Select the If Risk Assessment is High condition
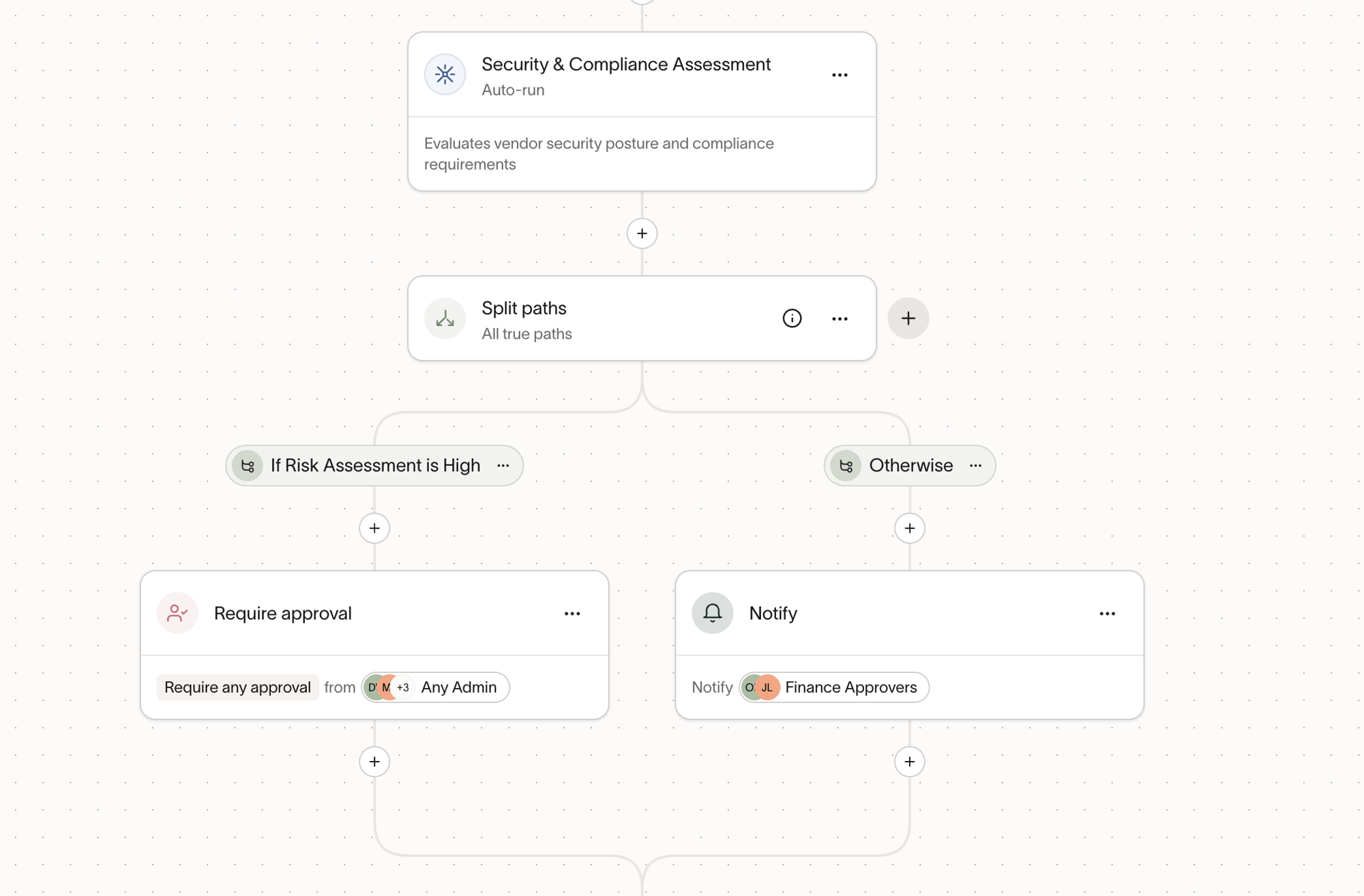Image resolution: width=1364 pixels, height=896 pixels. 375,466
